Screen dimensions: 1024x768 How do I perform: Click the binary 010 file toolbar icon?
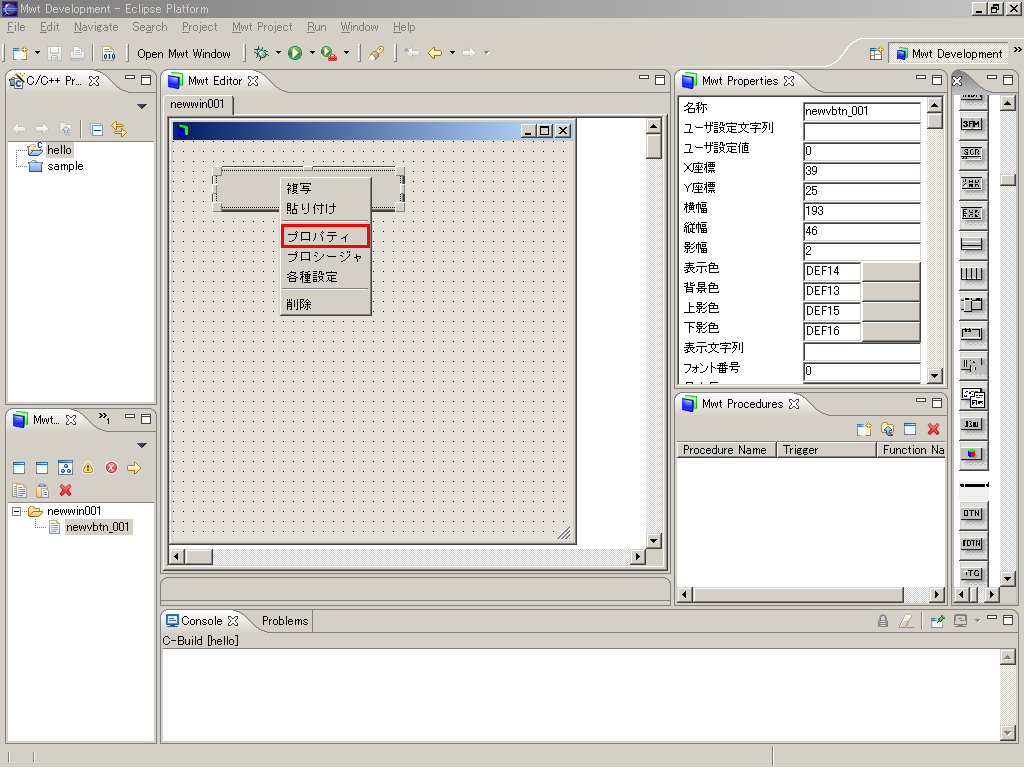coord(108,54)
